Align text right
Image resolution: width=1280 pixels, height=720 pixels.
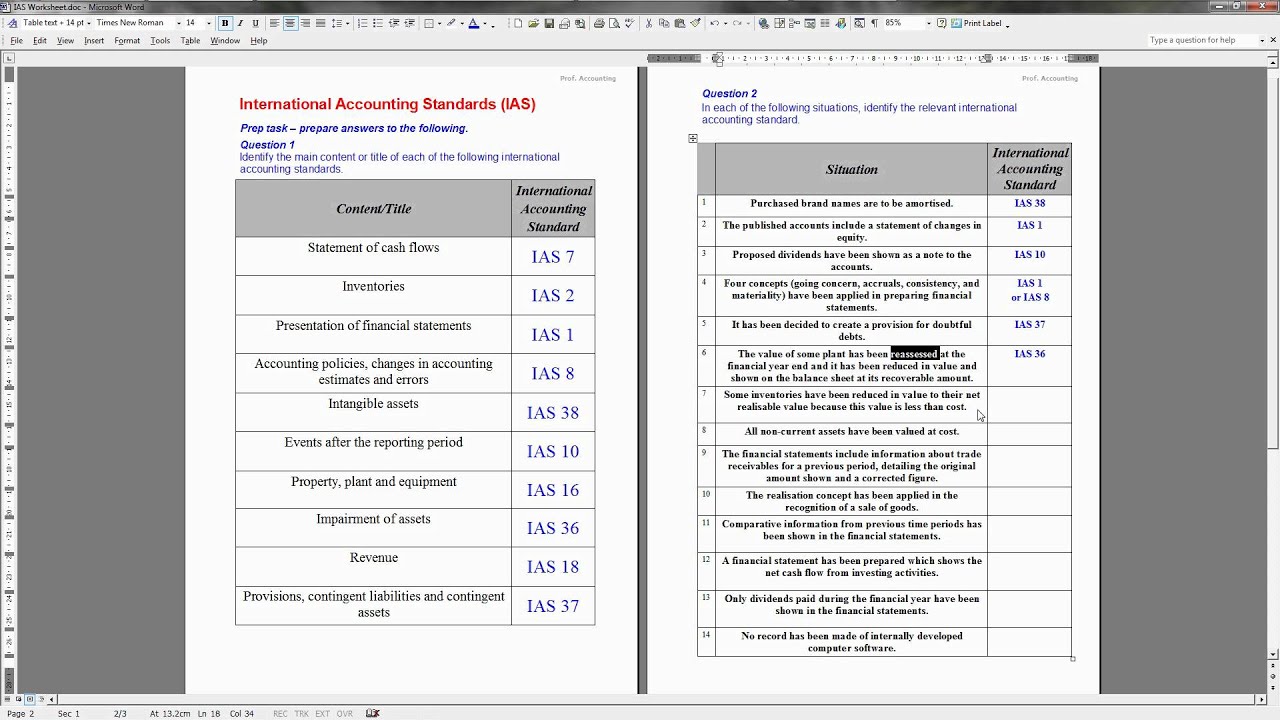click(305, 23)
